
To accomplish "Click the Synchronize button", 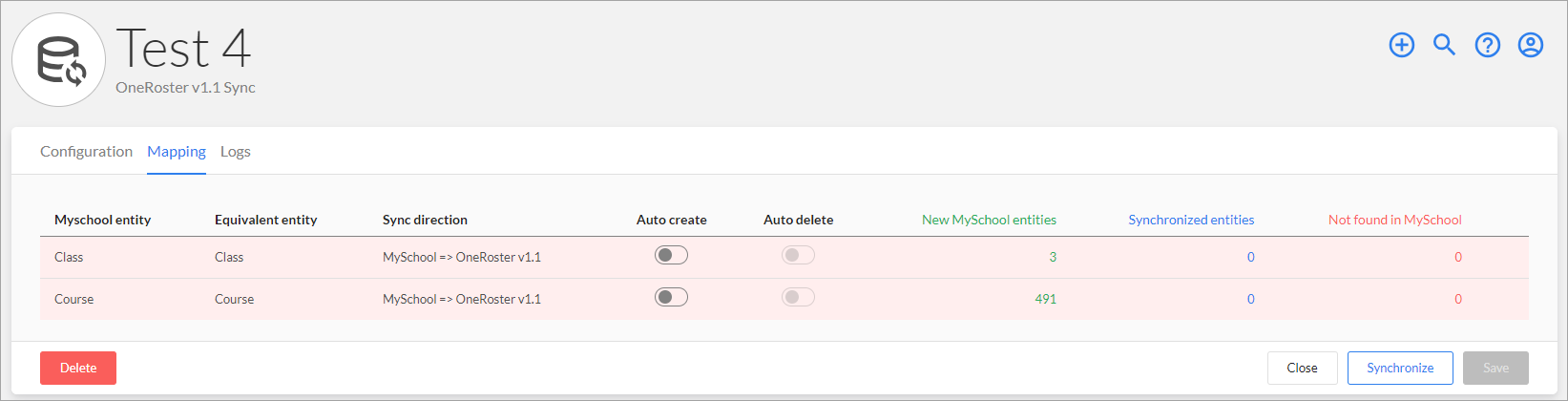I will (x=1400, y=368).
